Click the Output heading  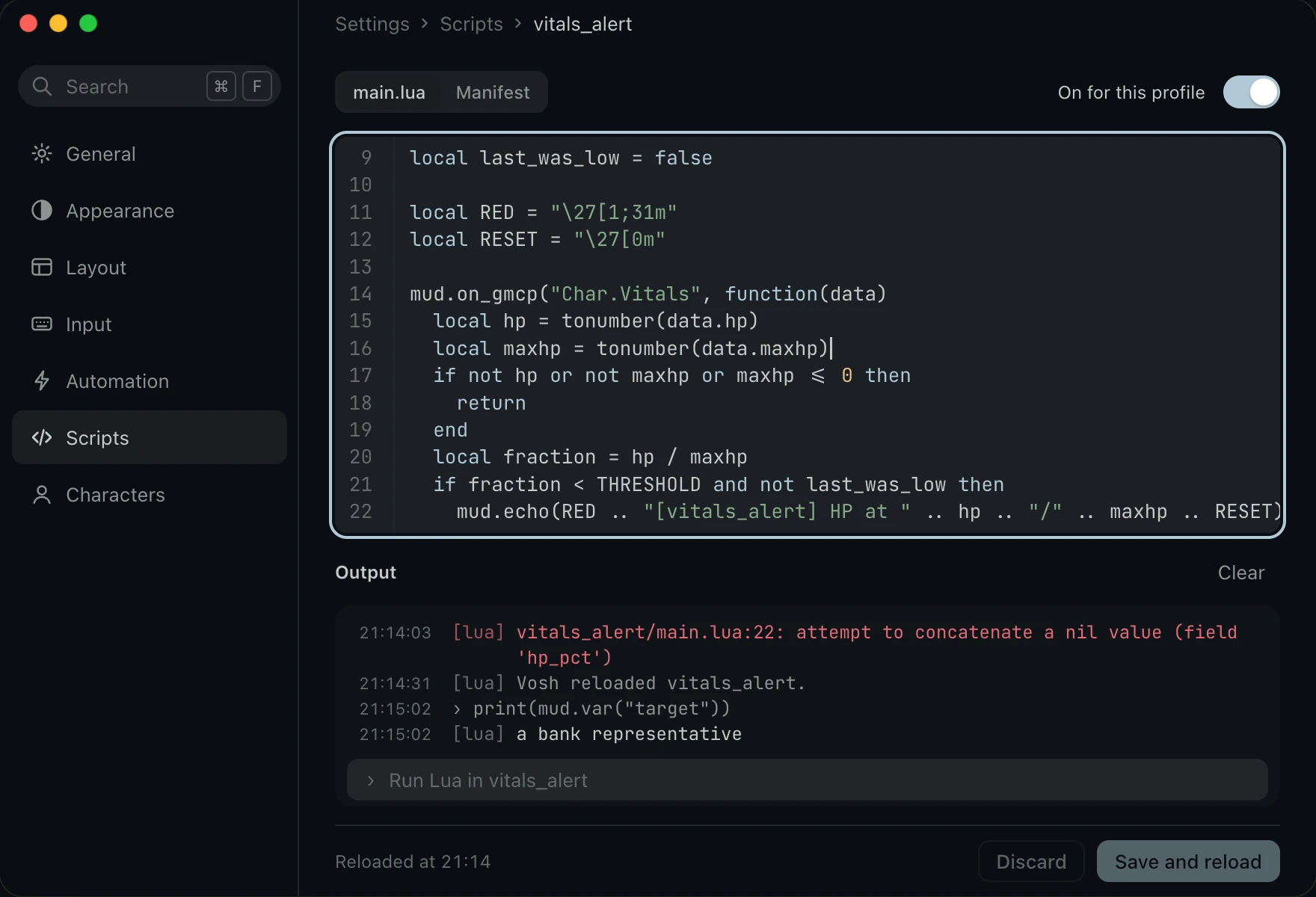click(x=366, y=573)
